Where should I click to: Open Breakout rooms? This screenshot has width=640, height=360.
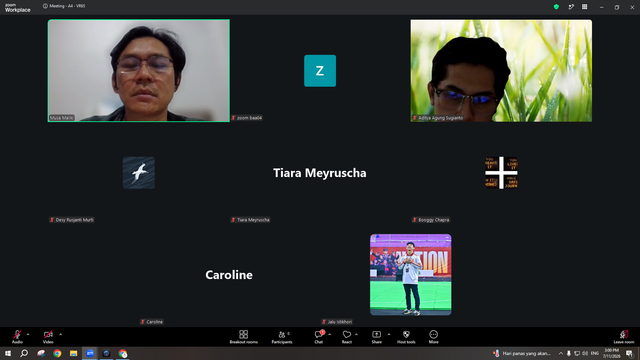click(x=244, y=337)
